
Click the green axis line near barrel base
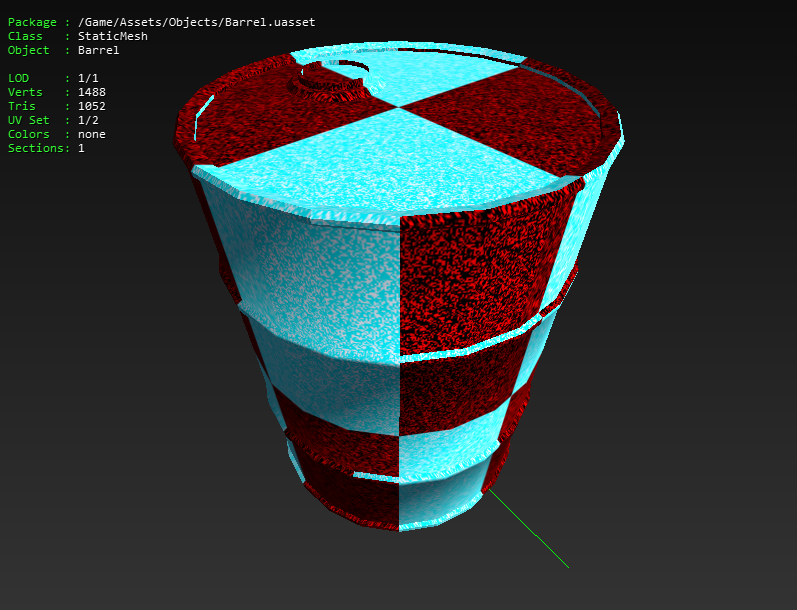tap(529, 528)
